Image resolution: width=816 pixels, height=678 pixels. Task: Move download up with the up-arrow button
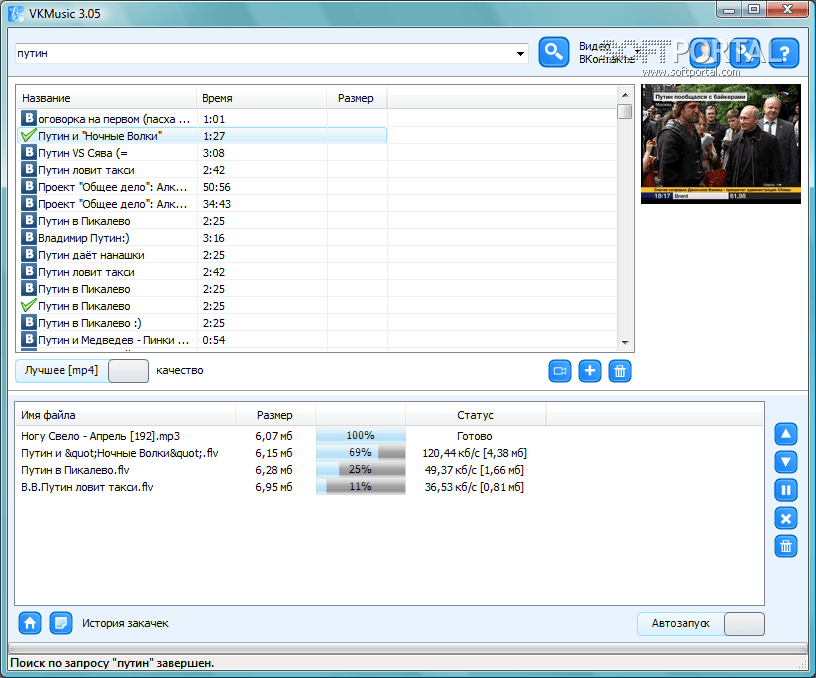pos(786,433)
